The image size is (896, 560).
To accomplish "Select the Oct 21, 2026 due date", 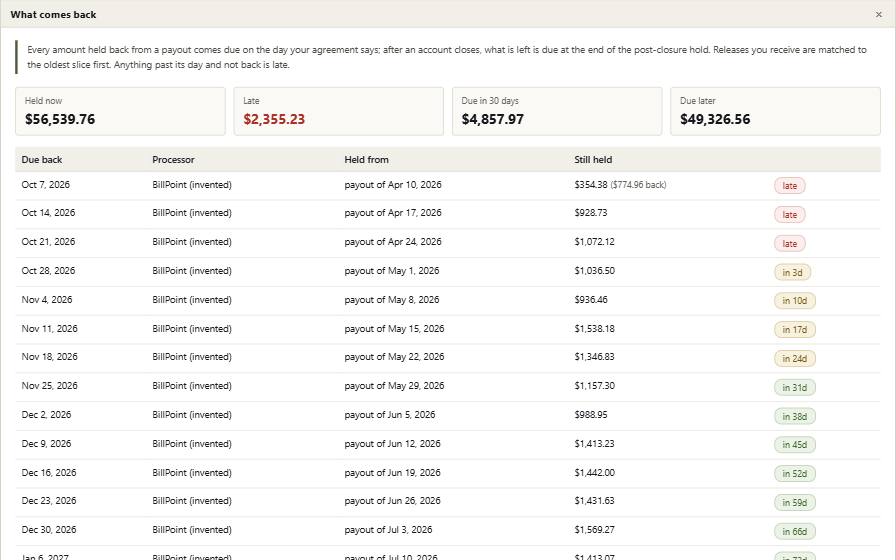I will [48, 242].
